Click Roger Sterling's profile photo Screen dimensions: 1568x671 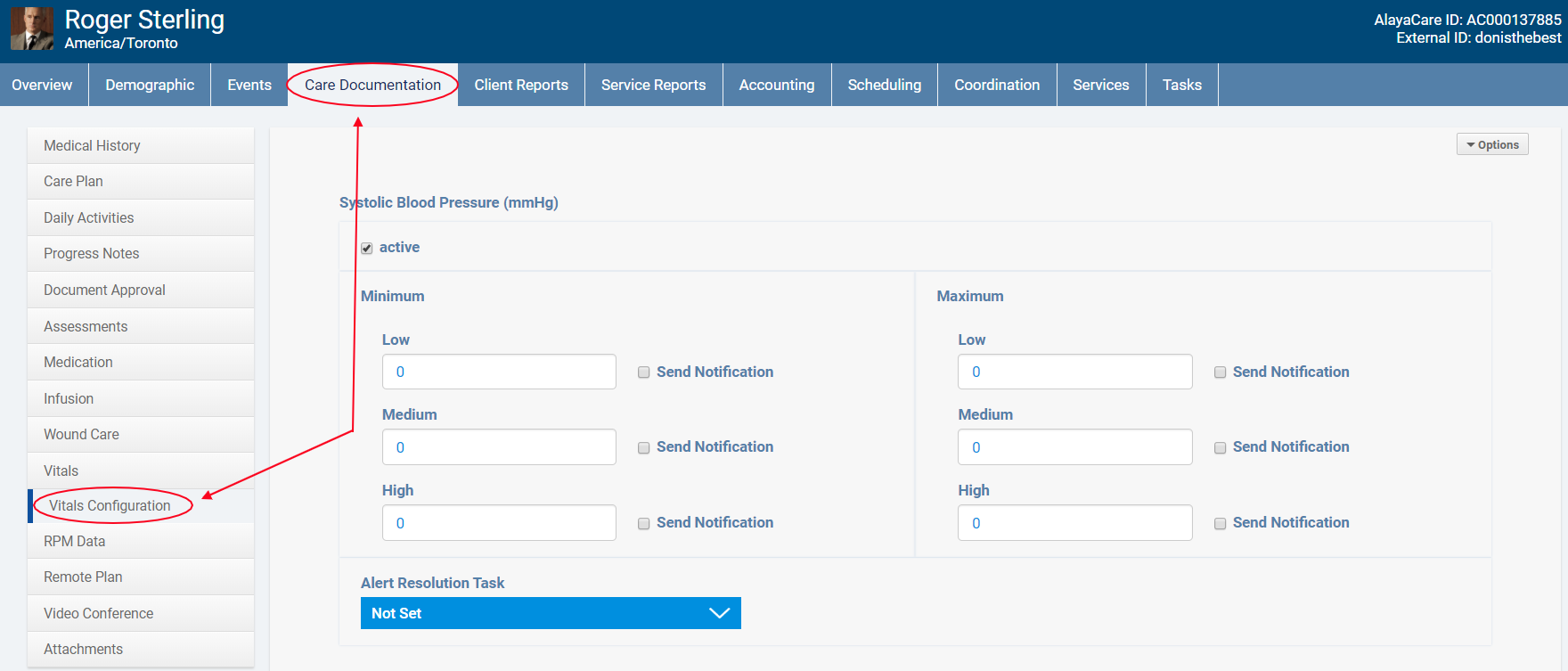[31, 29]
